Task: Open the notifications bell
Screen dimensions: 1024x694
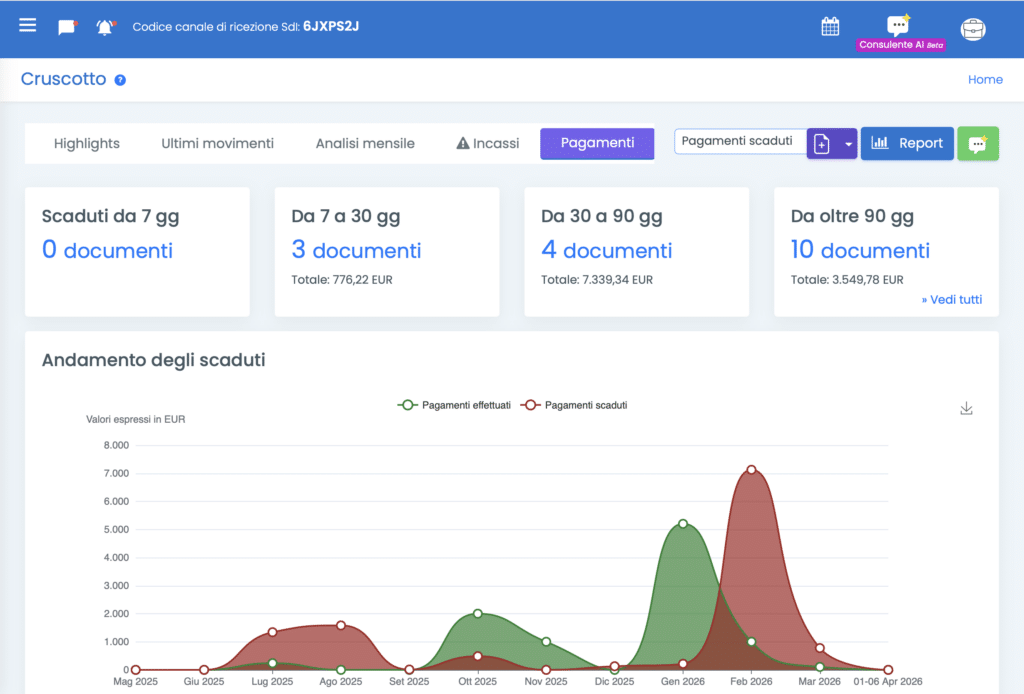Action: 105,27
